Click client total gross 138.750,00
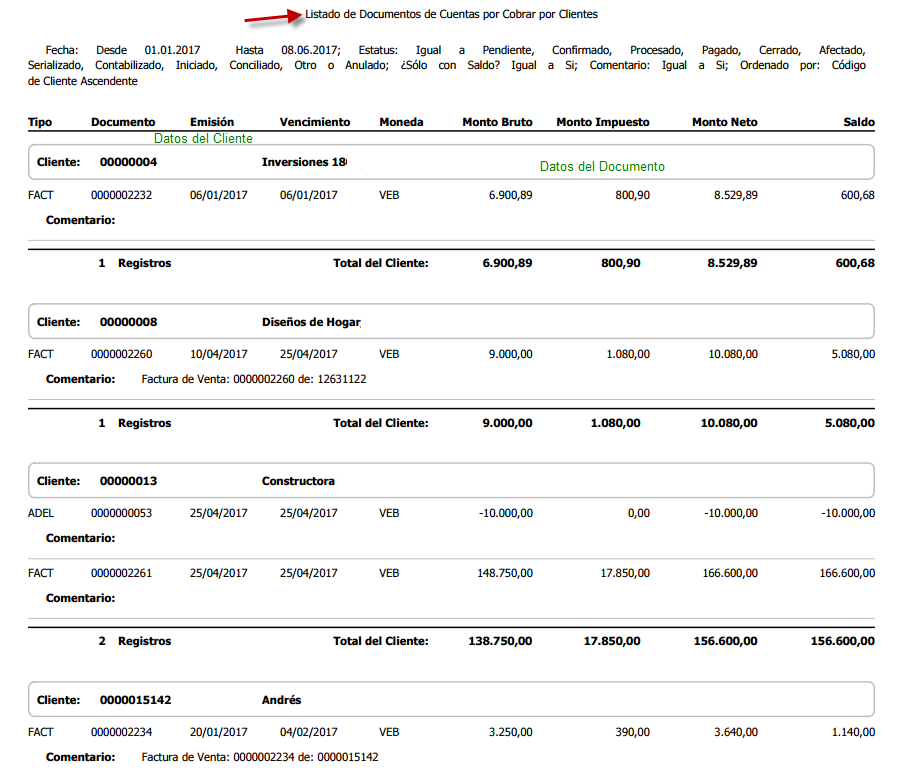The width and height of the screenshot is (899, 771). tap(500, 641)
